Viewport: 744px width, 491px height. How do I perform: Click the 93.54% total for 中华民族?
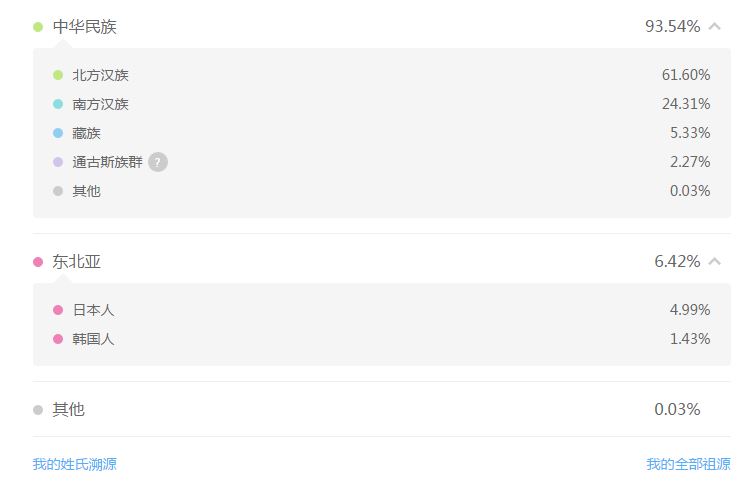[x=672, y=27]
